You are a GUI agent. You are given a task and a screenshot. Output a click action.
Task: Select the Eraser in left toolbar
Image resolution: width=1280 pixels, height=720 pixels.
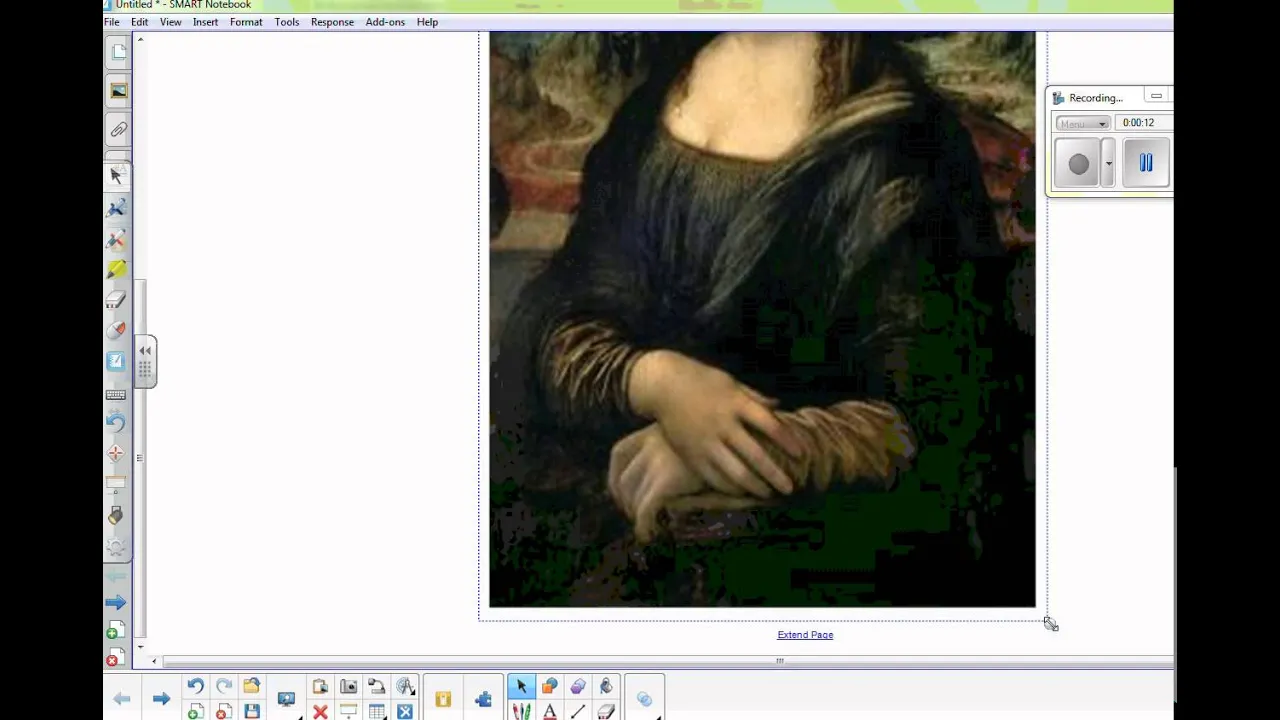pos(116,300)
